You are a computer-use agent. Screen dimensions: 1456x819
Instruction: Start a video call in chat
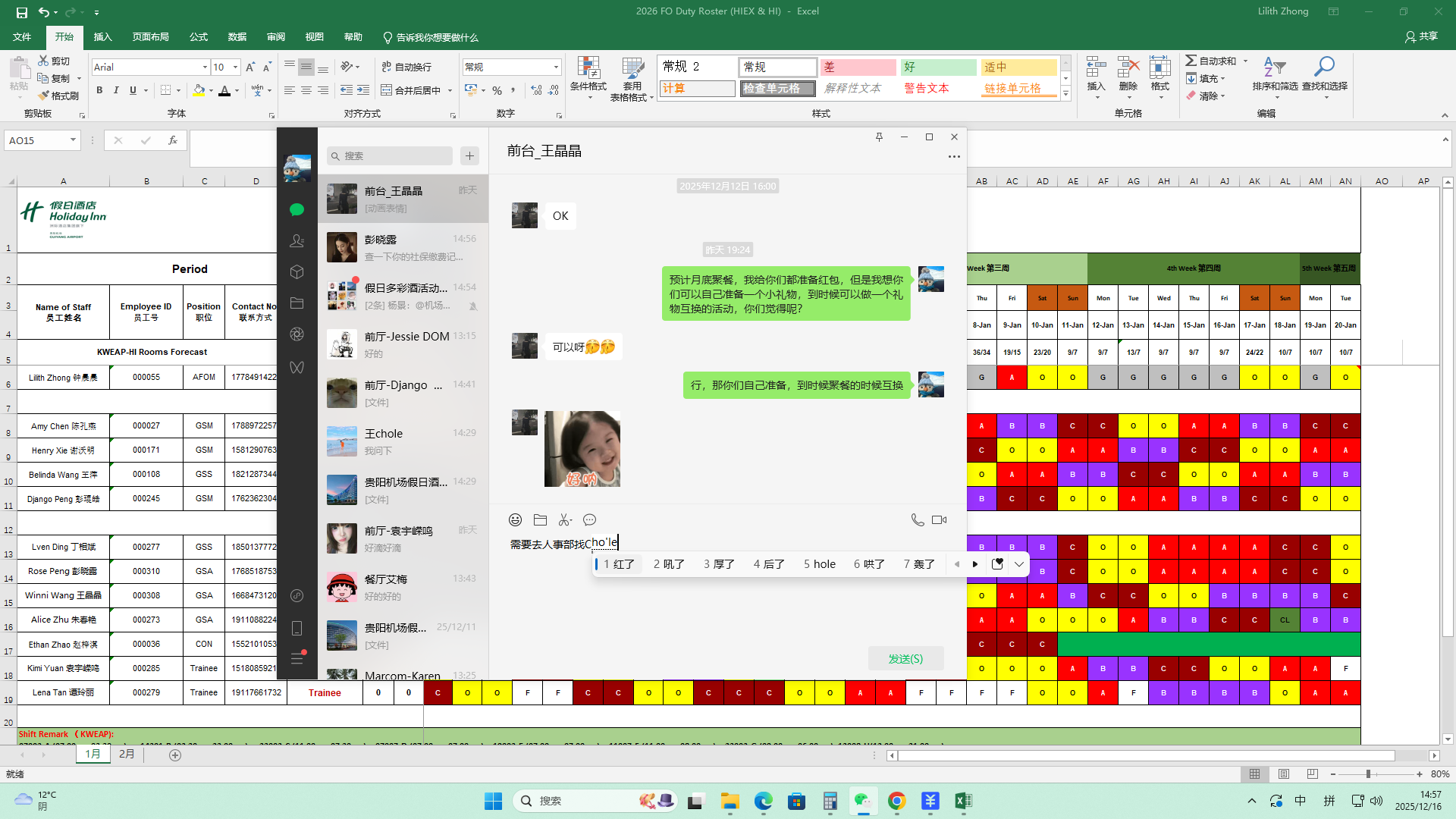click(939, 519)
